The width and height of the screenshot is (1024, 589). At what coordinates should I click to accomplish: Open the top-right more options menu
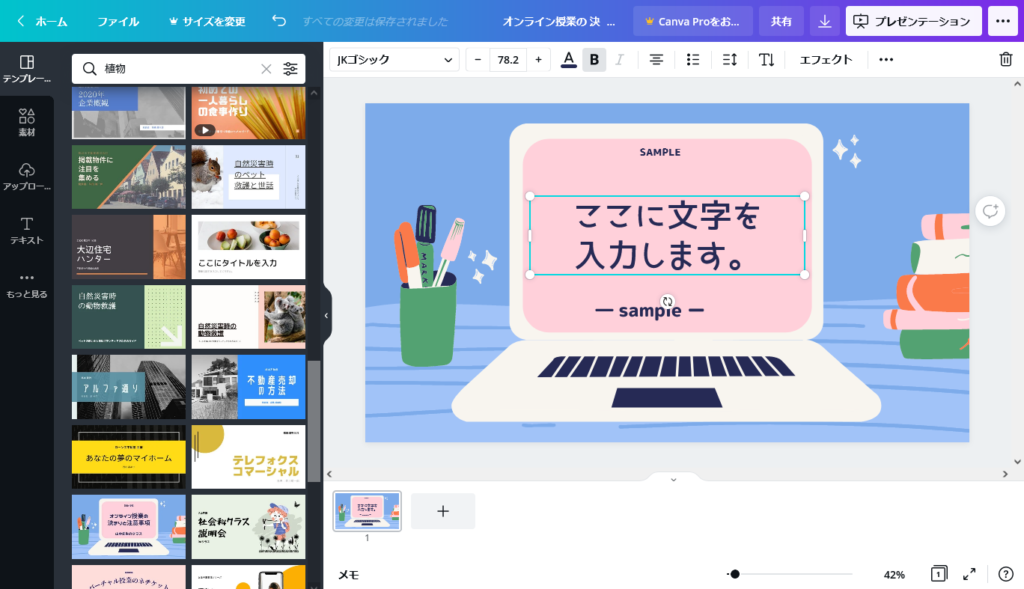click(1002, 22)
